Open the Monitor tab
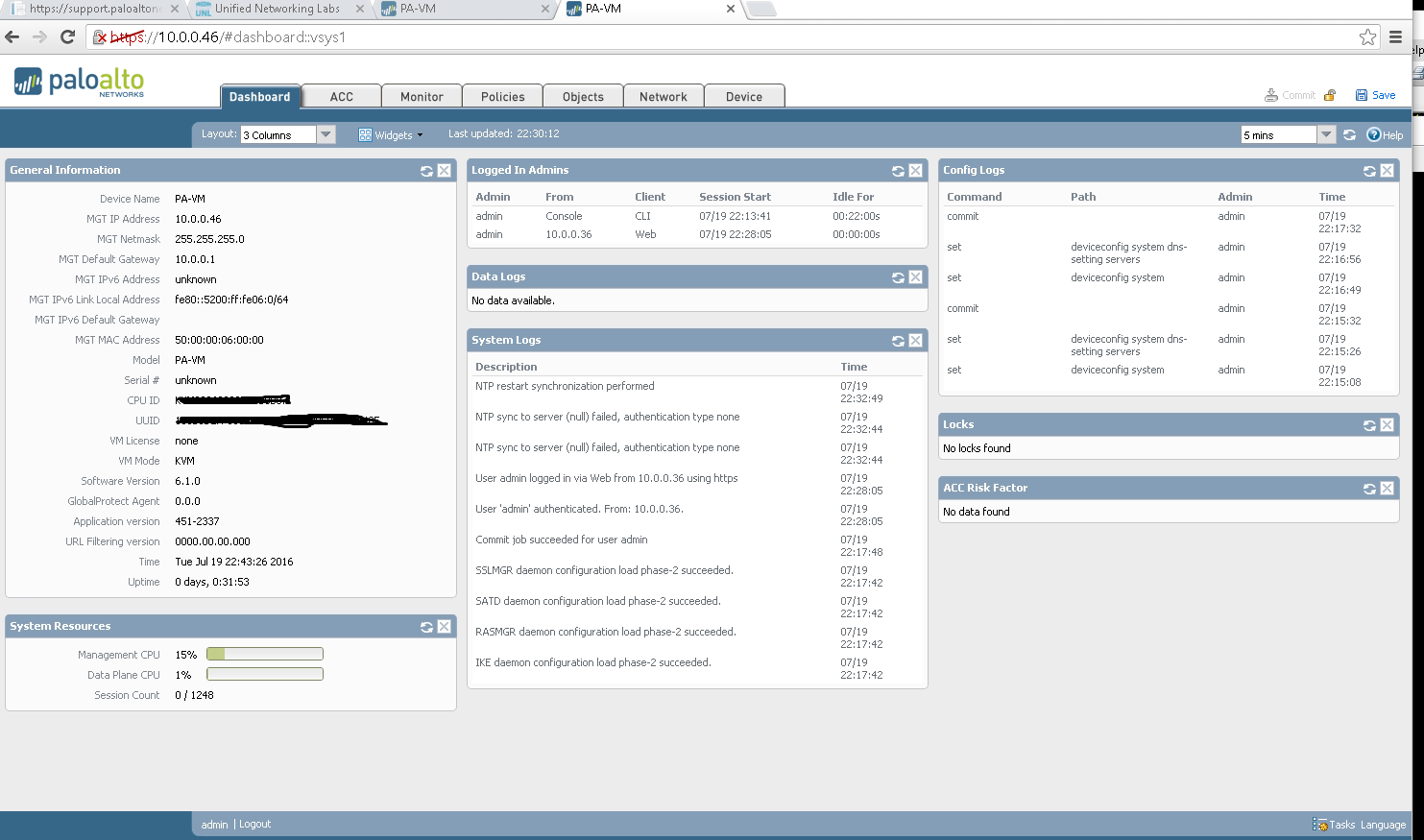 422,96
